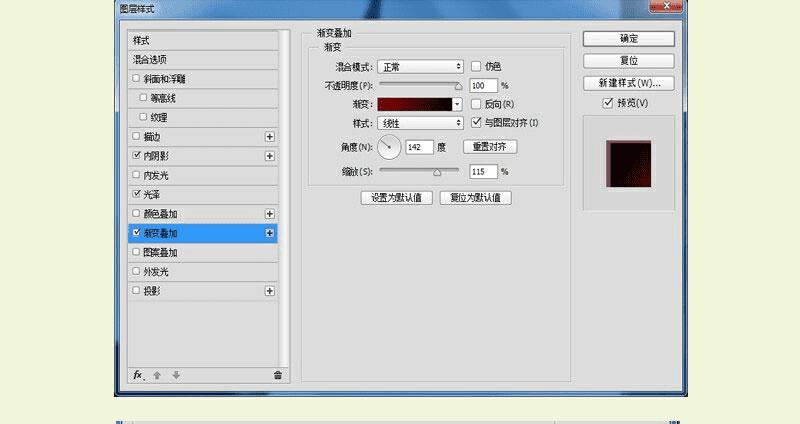Close the 图层样式 dialog window
800x424 pixels.
666,6
